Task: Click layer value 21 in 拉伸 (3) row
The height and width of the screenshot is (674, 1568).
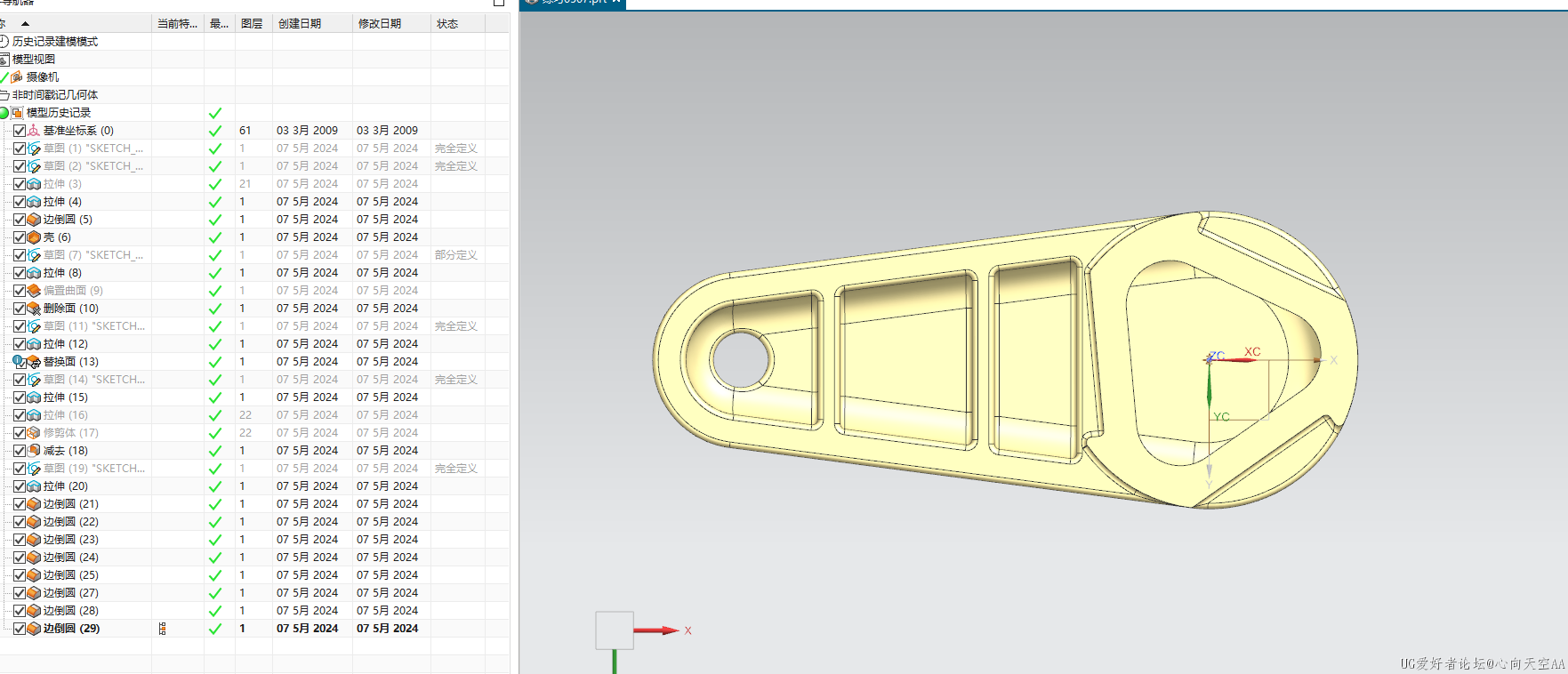Action: [245, 184]
